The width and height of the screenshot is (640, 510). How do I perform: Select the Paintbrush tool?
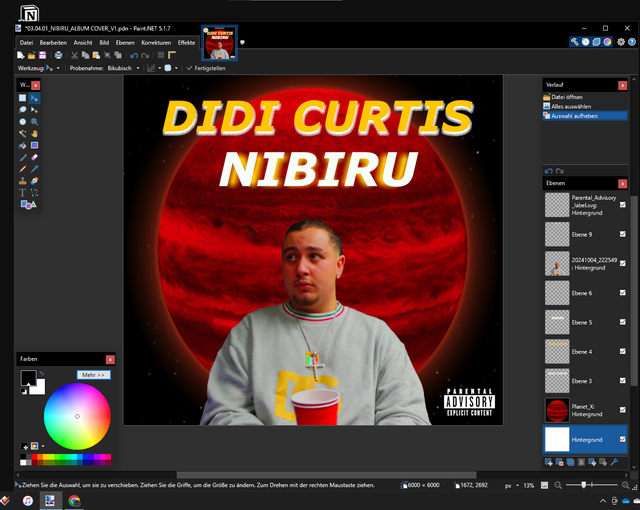[x=22, y=157]
